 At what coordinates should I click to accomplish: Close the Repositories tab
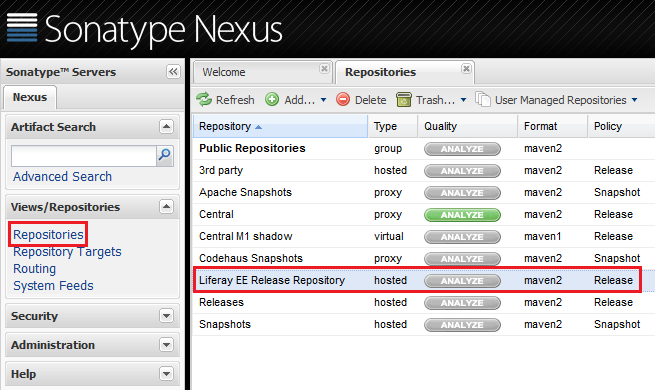point(466,68)
